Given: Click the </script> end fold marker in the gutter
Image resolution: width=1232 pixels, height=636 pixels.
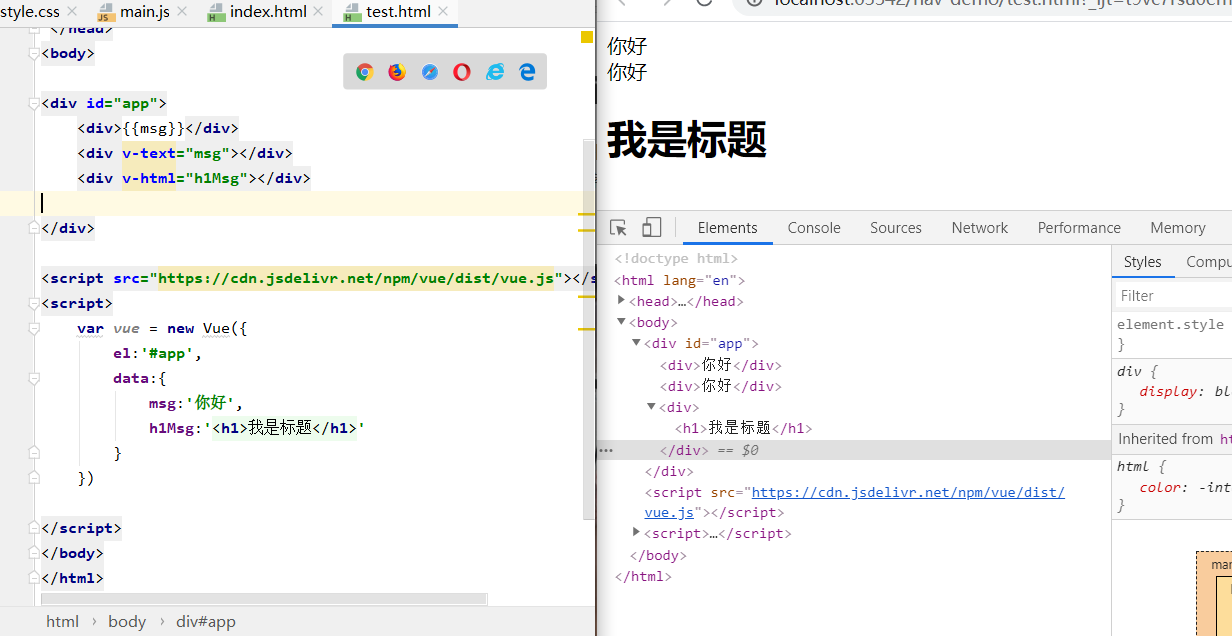Looking at the screenshot, I should pyautogui.click(x=34, y=529).
